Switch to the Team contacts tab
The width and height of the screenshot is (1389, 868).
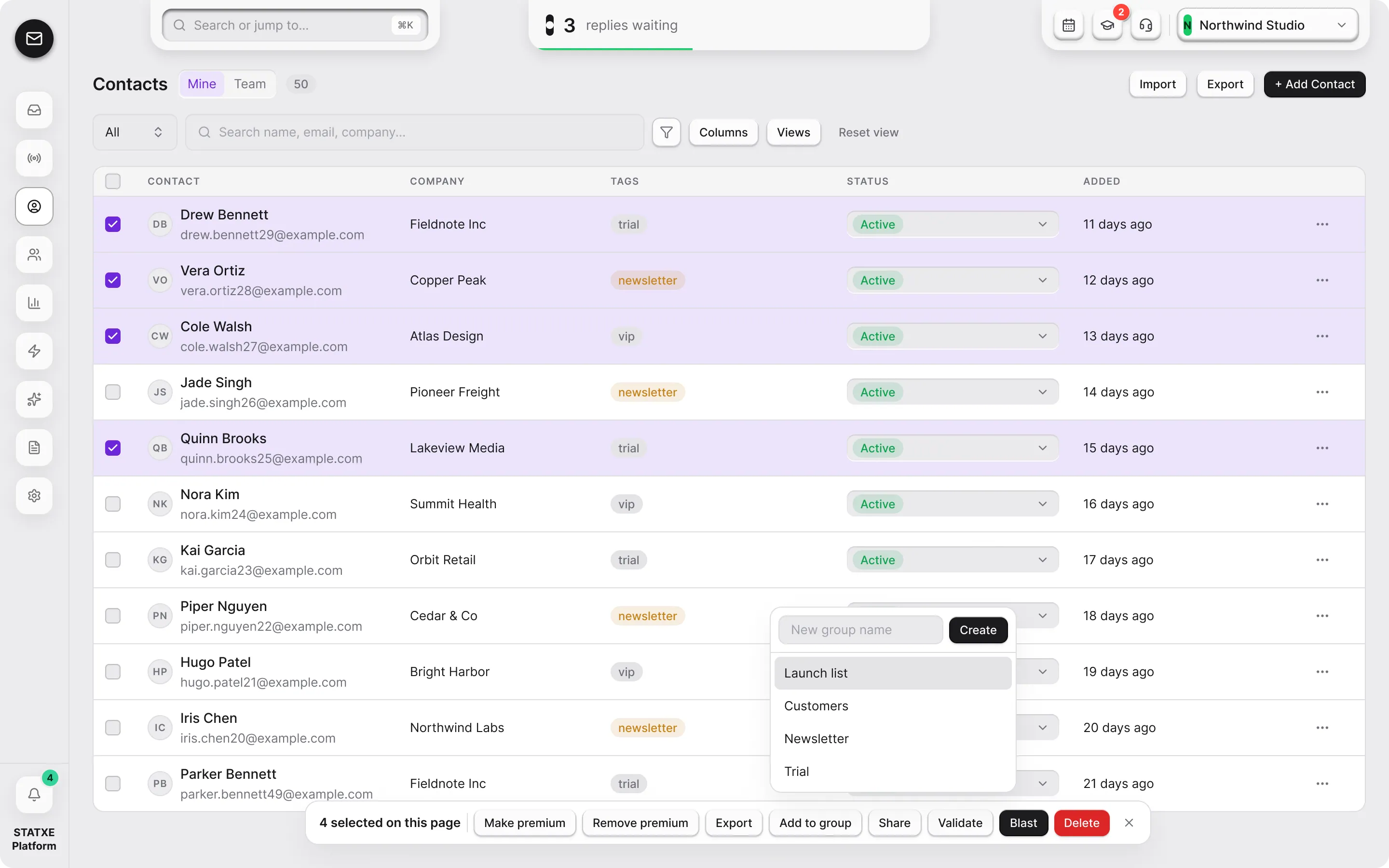[250, 84]
